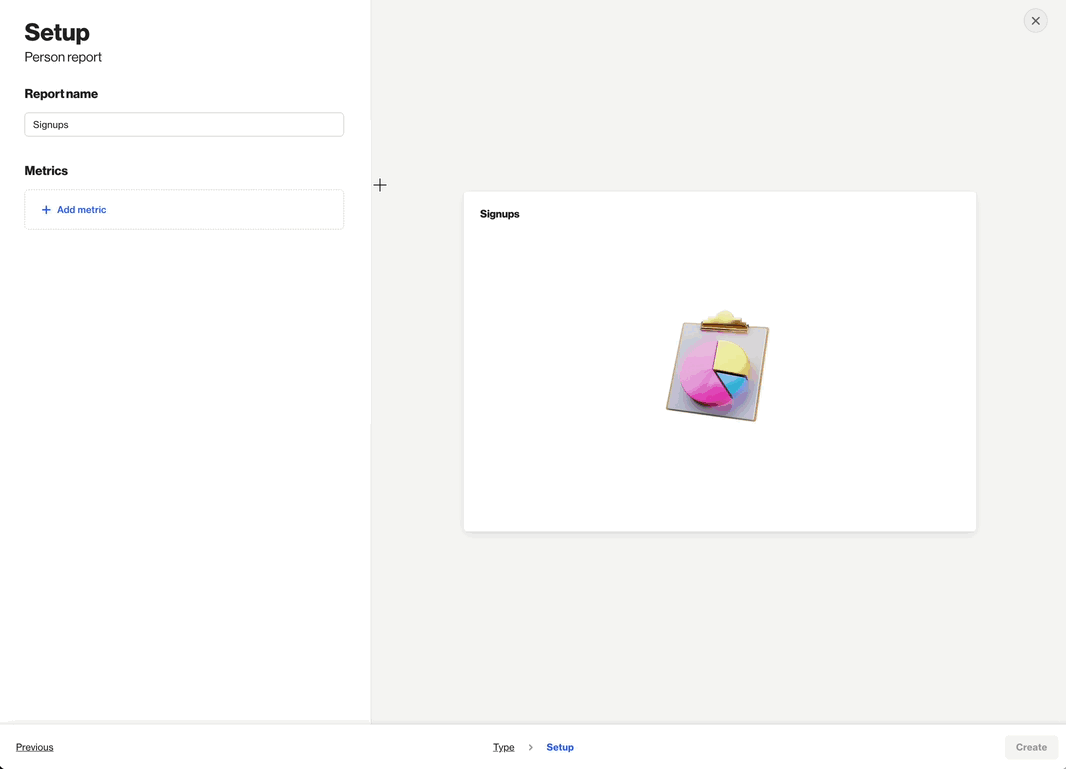This screenshot has height=769, width=1066.
Task: Click the Person report subtitle
Action: coord(63,57)
